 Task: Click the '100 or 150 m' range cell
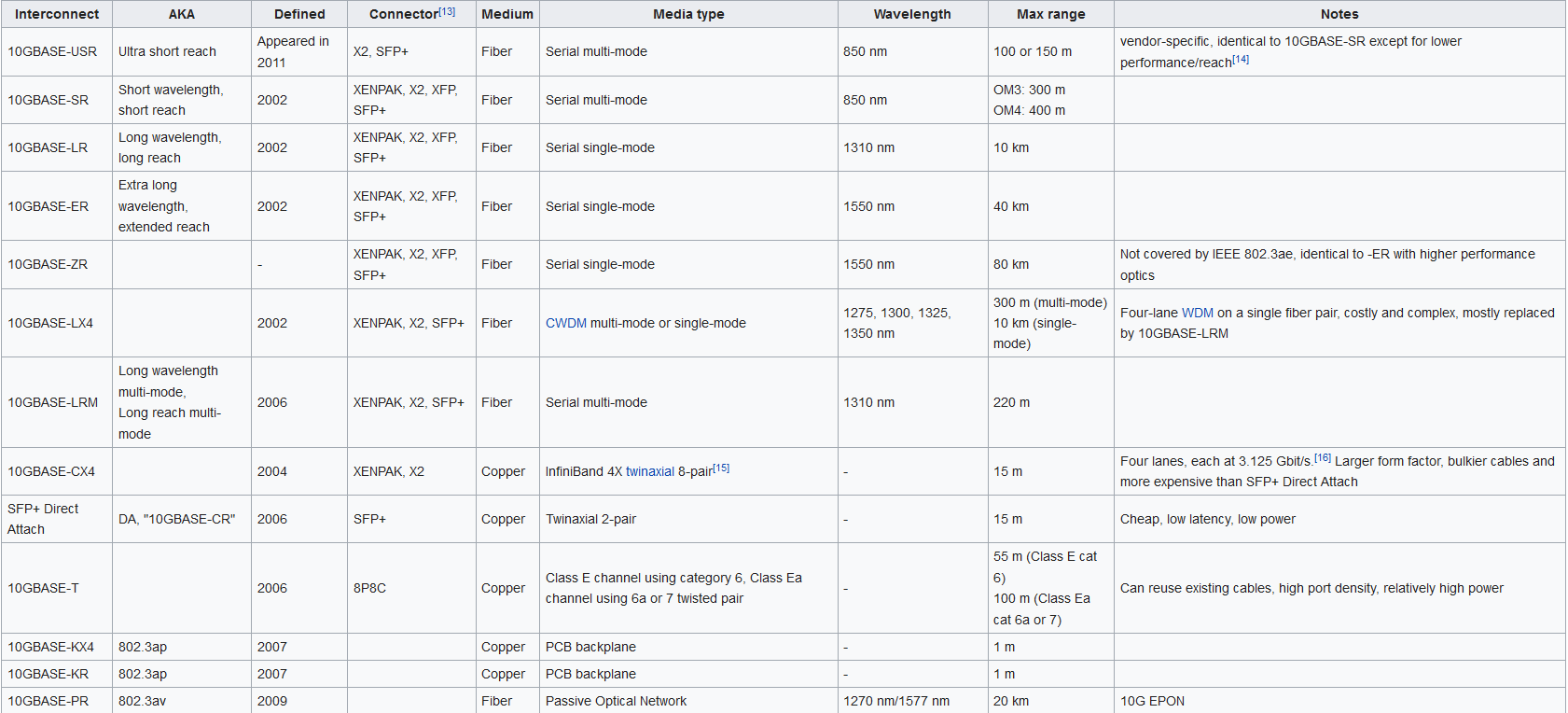(1051, 51)
